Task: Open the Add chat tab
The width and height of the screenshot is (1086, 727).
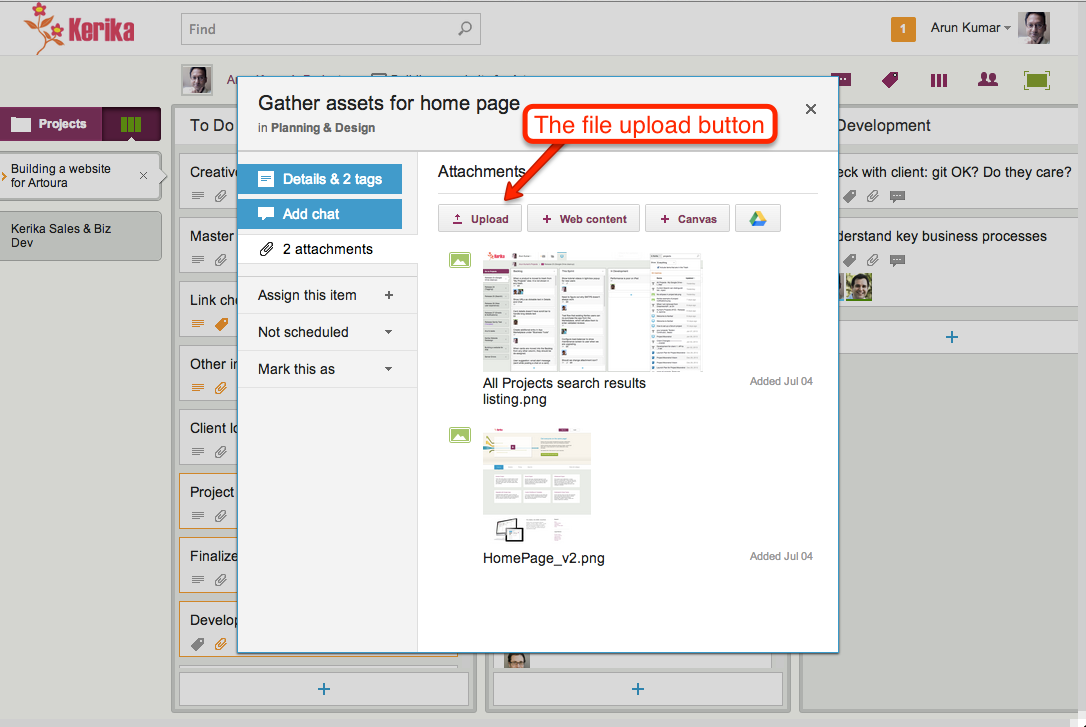Action: click(x=319, y=214)
